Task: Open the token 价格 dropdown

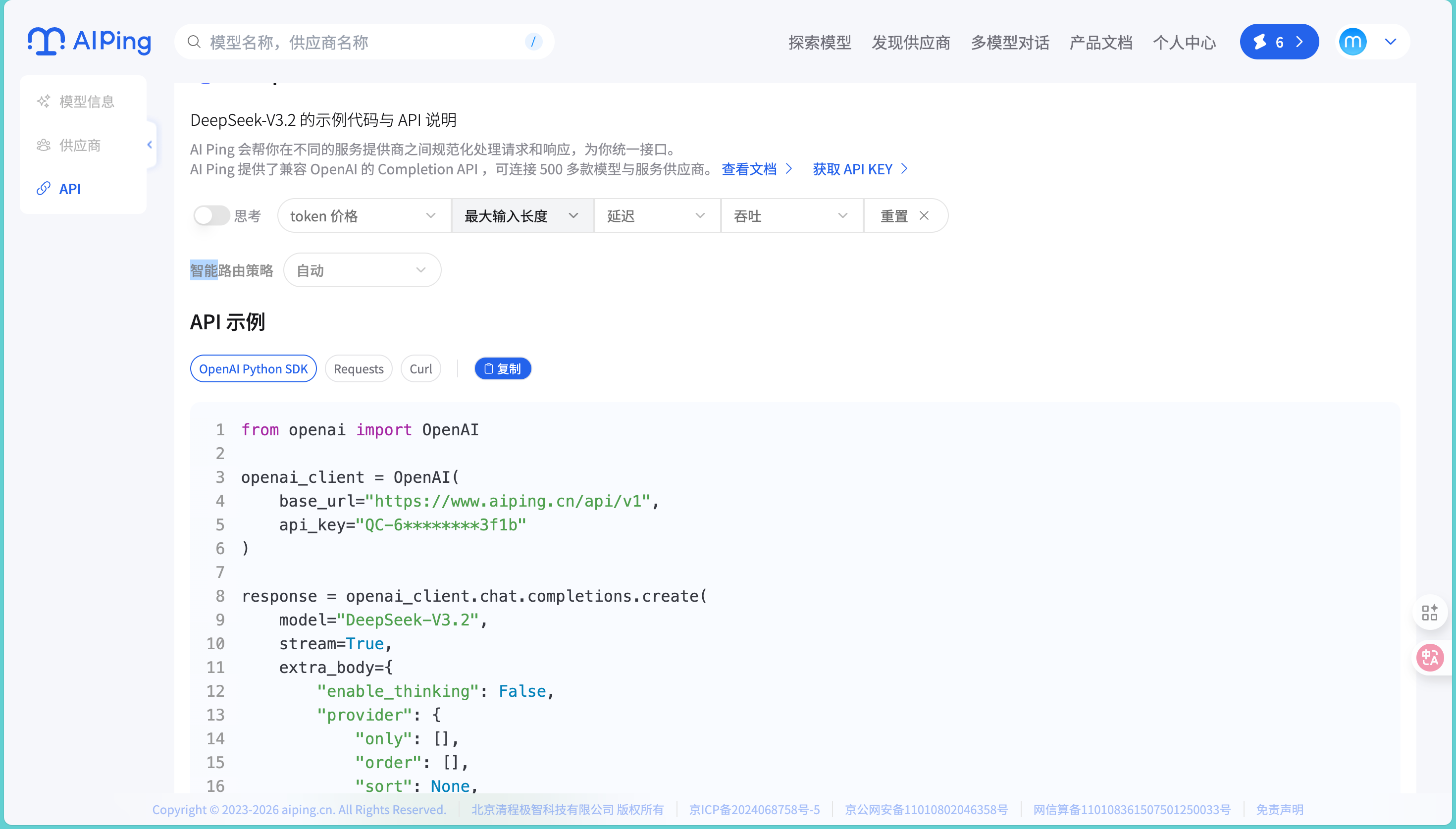Action: 363,216
